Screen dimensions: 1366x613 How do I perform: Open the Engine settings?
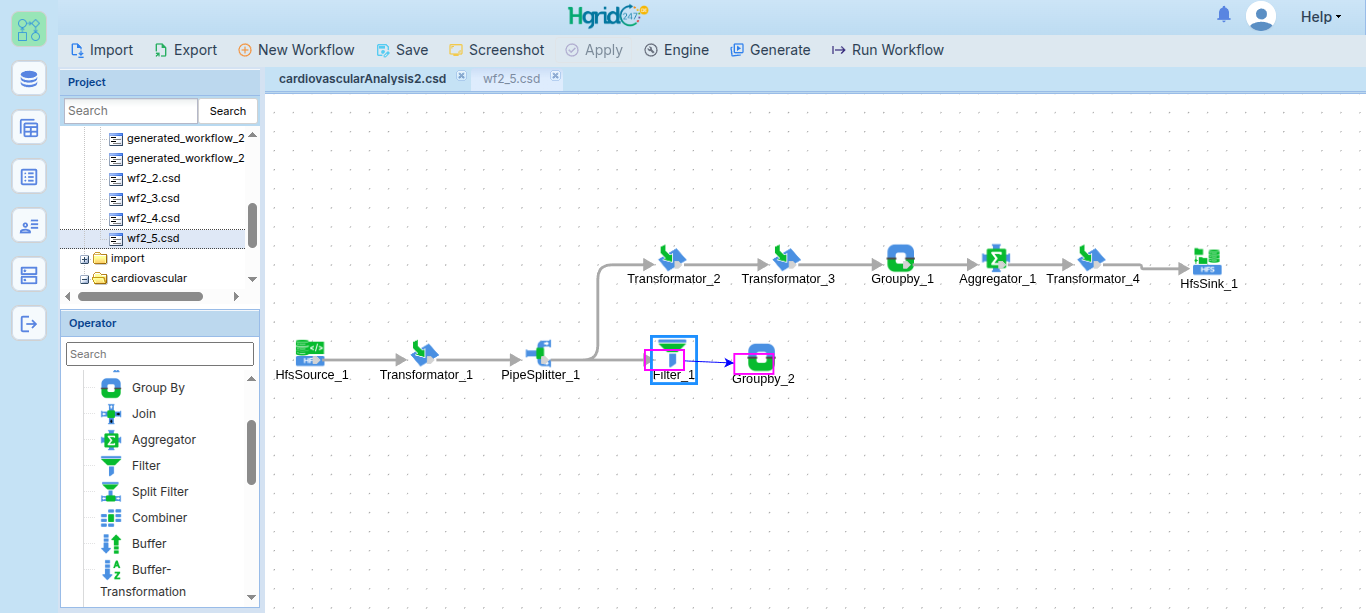[x=676, y=50]
